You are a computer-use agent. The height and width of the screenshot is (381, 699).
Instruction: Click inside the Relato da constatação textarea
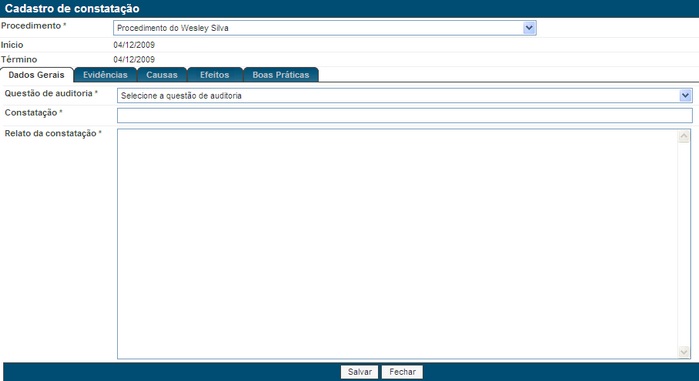click(397, 244)
